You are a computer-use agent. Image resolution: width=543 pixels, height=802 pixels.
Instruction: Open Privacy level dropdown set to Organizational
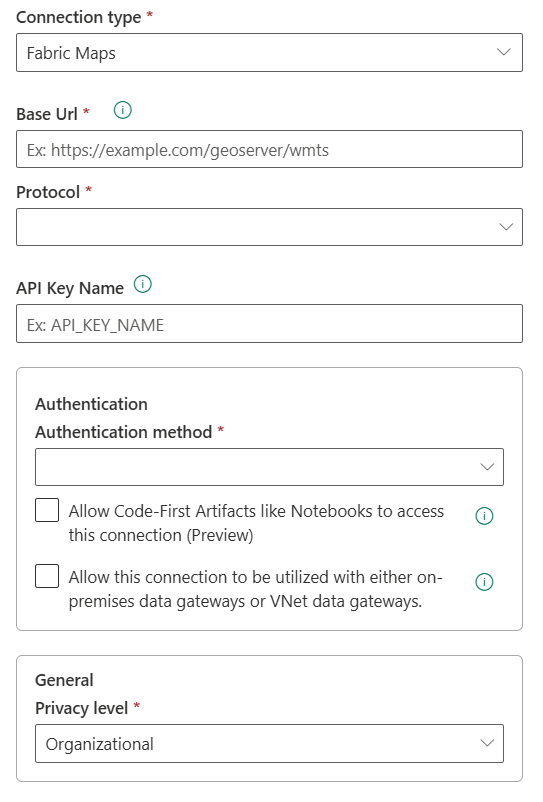point(269,743)
